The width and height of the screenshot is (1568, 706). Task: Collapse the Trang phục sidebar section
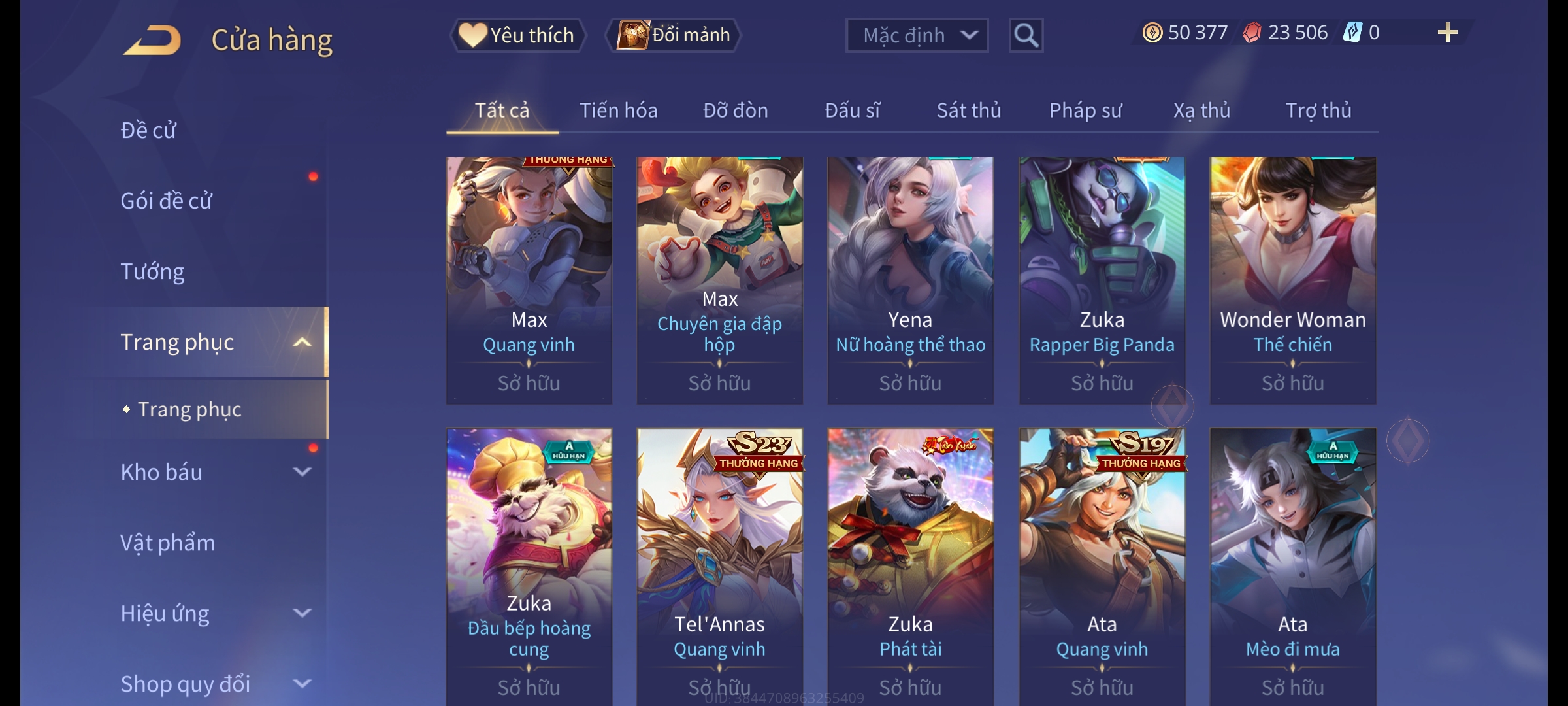tap(302, 343)
